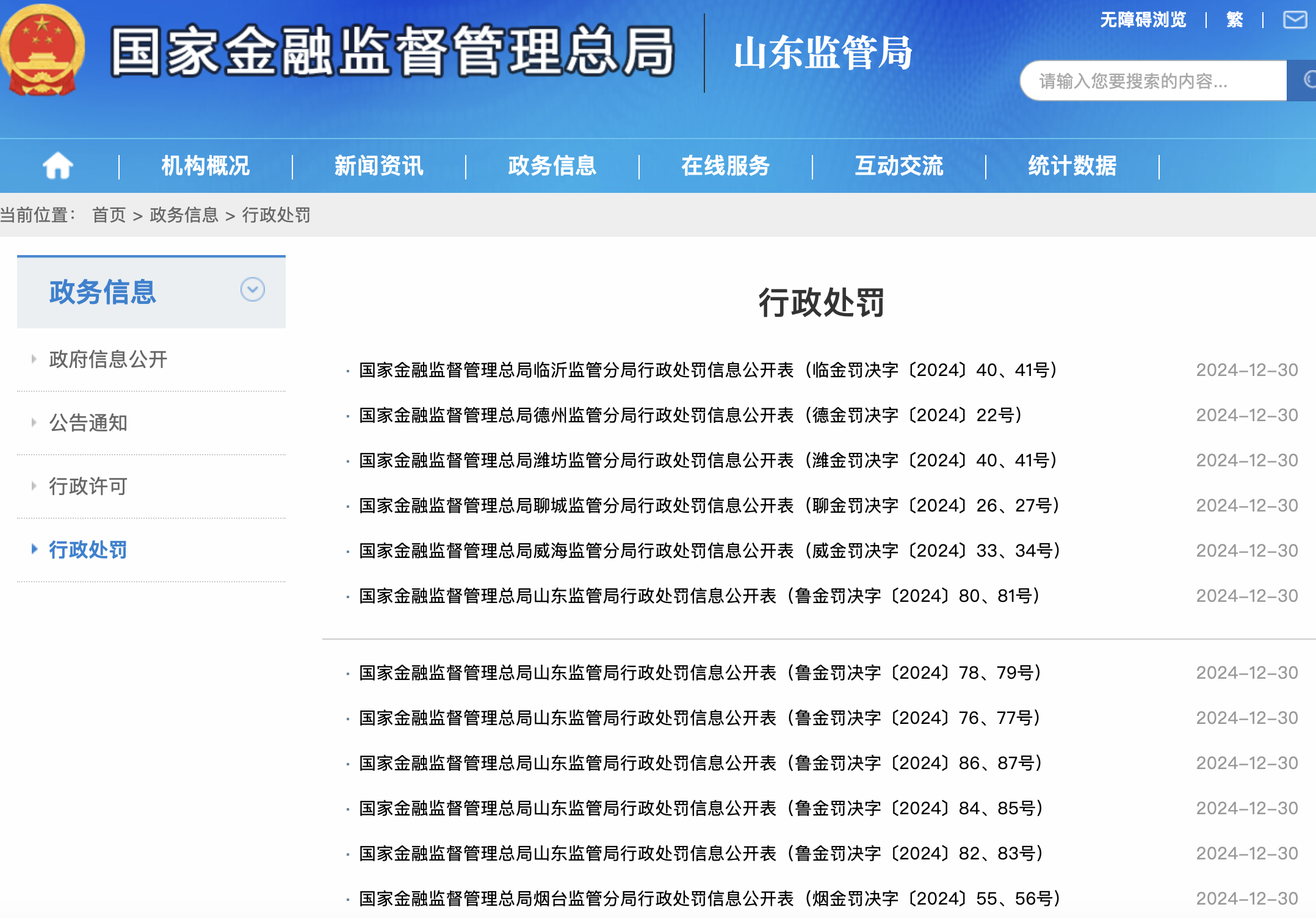
Task: Open 德州监管分局 penalty notice 22号
Action: (690, 415)
